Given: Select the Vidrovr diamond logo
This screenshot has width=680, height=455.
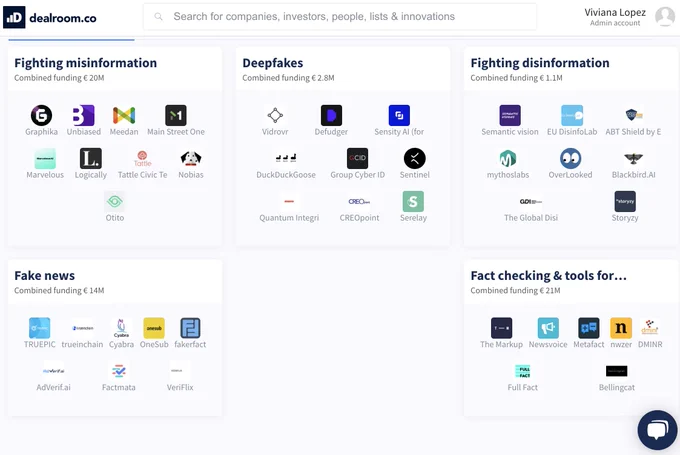Looking at the screenshot, I should pos(275,115).
